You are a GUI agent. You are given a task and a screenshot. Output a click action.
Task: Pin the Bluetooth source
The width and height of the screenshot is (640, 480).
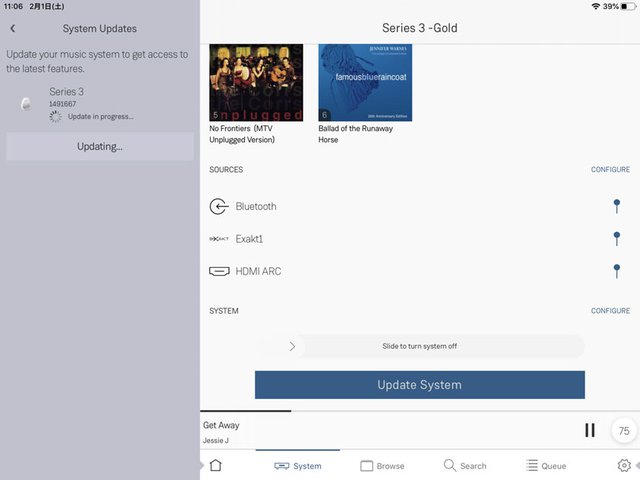click(x=617, y=206)
